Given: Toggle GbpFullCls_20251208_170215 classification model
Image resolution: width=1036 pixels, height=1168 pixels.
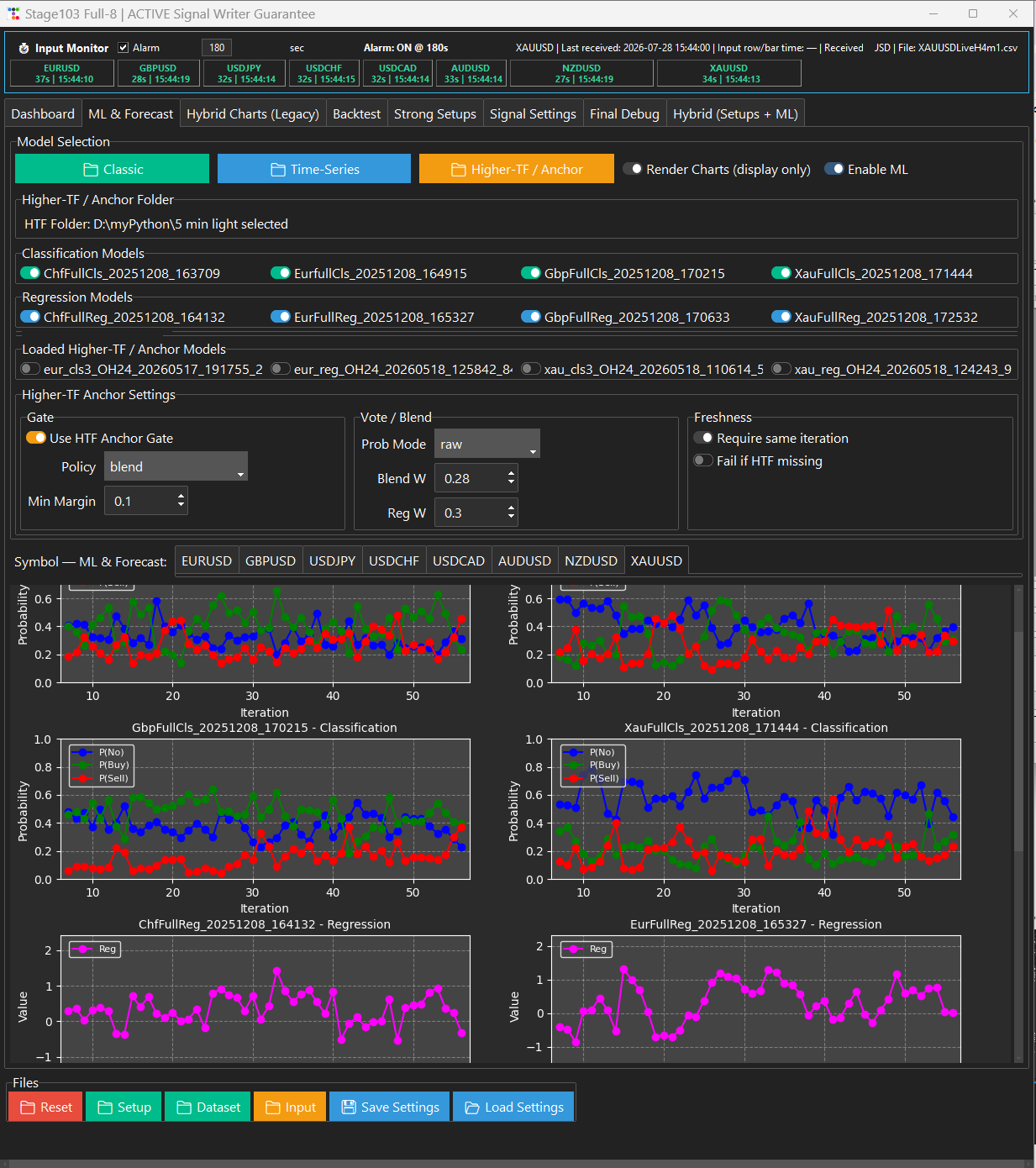Looking at the screenshot, I should point(531,273).
